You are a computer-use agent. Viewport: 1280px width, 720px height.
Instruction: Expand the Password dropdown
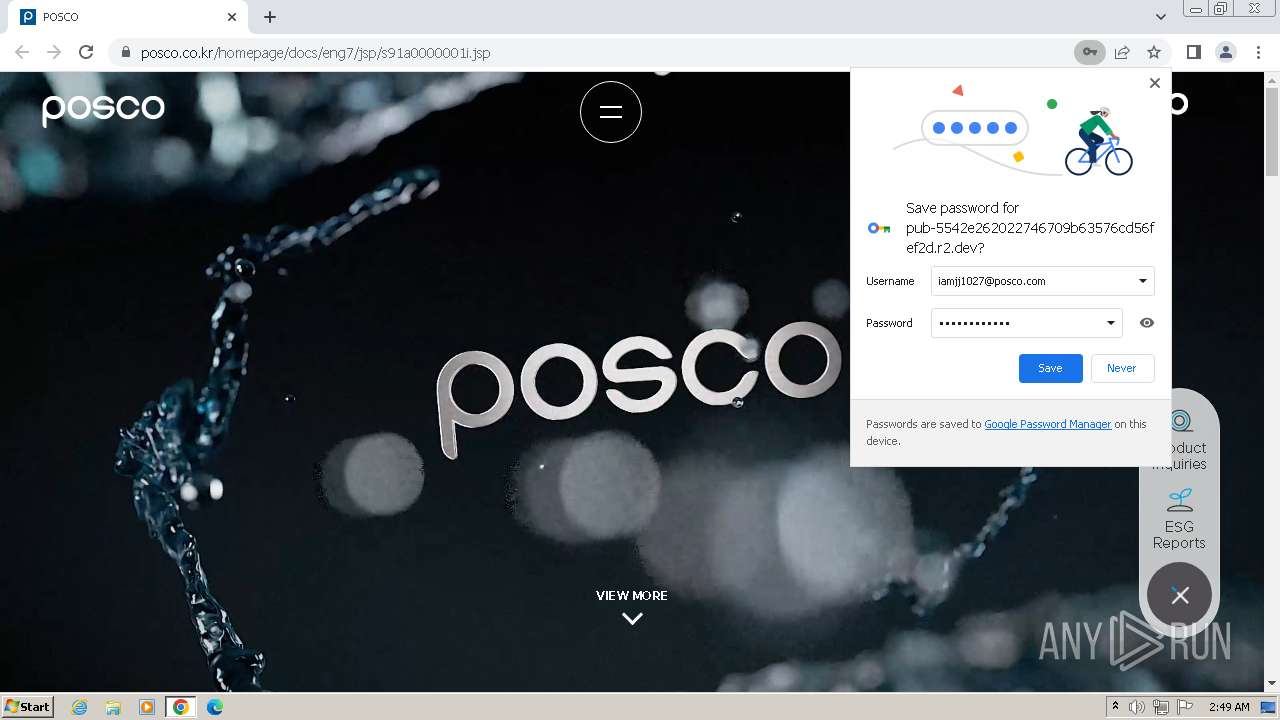pos(1110,323)
